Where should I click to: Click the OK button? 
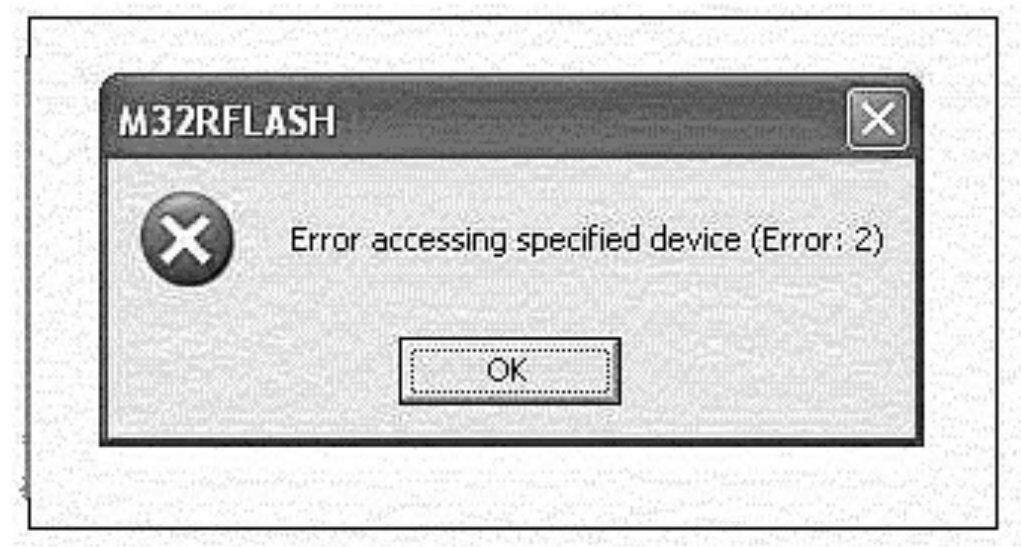point(510,371)
